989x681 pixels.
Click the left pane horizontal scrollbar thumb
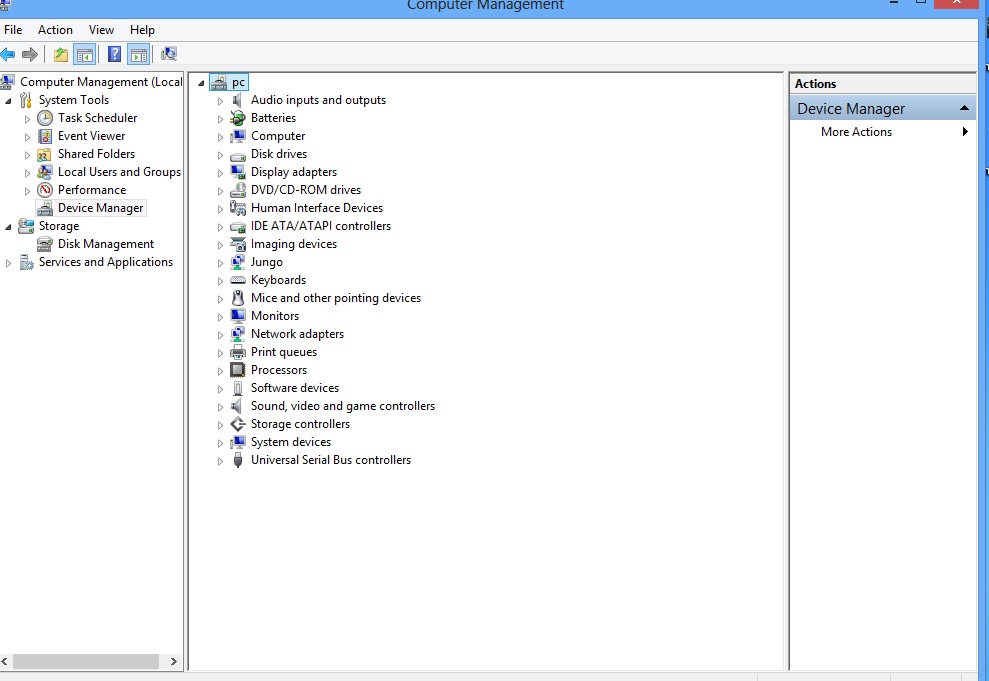point(86,661)
